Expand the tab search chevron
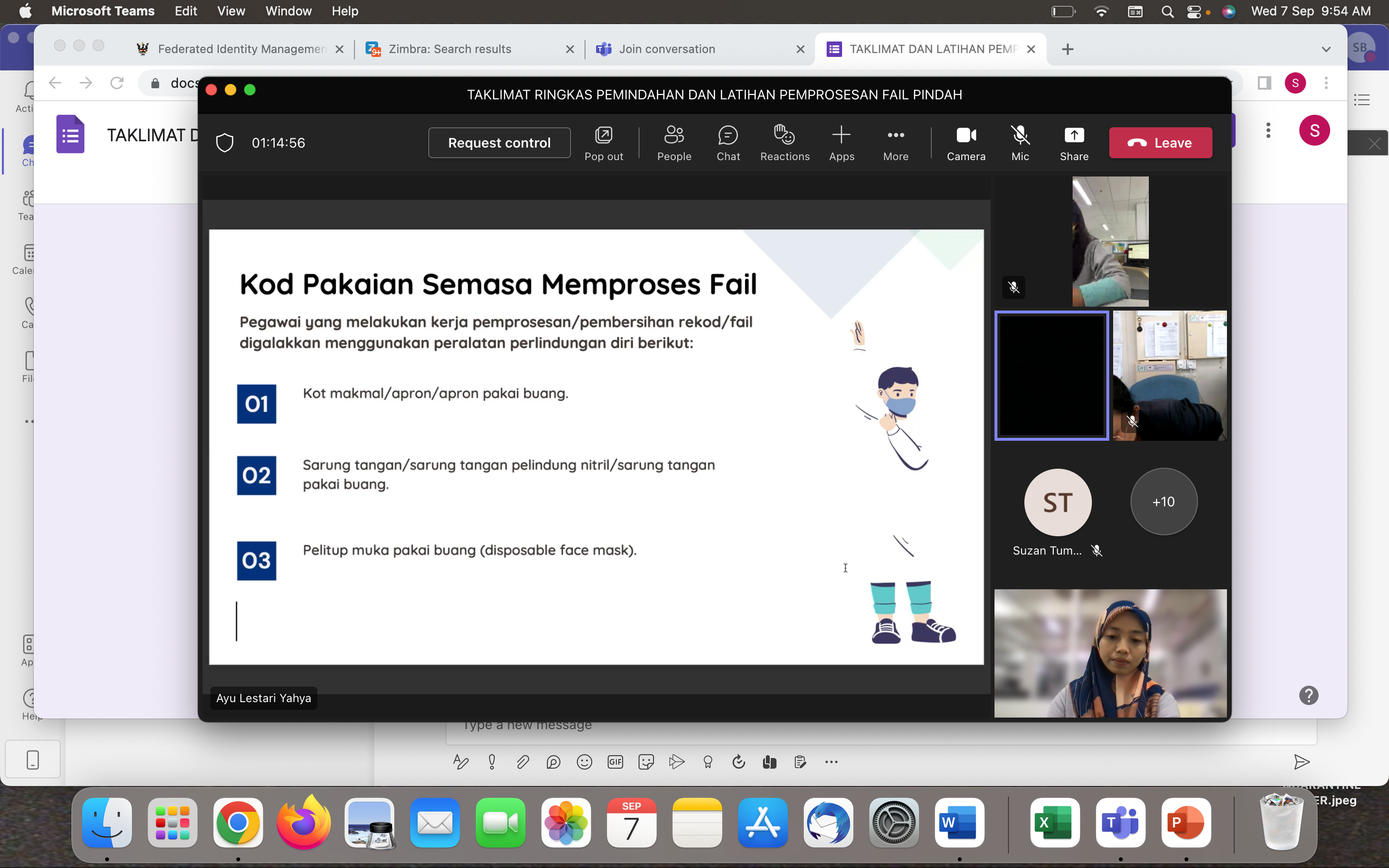 click(x=1326, y=49)
